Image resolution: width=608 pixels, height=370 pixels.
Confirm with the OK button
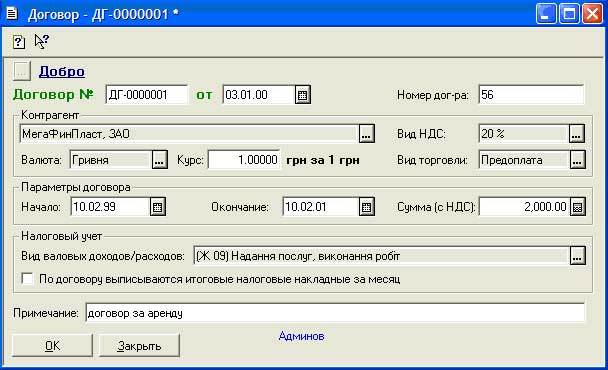[x=52, y=346]
